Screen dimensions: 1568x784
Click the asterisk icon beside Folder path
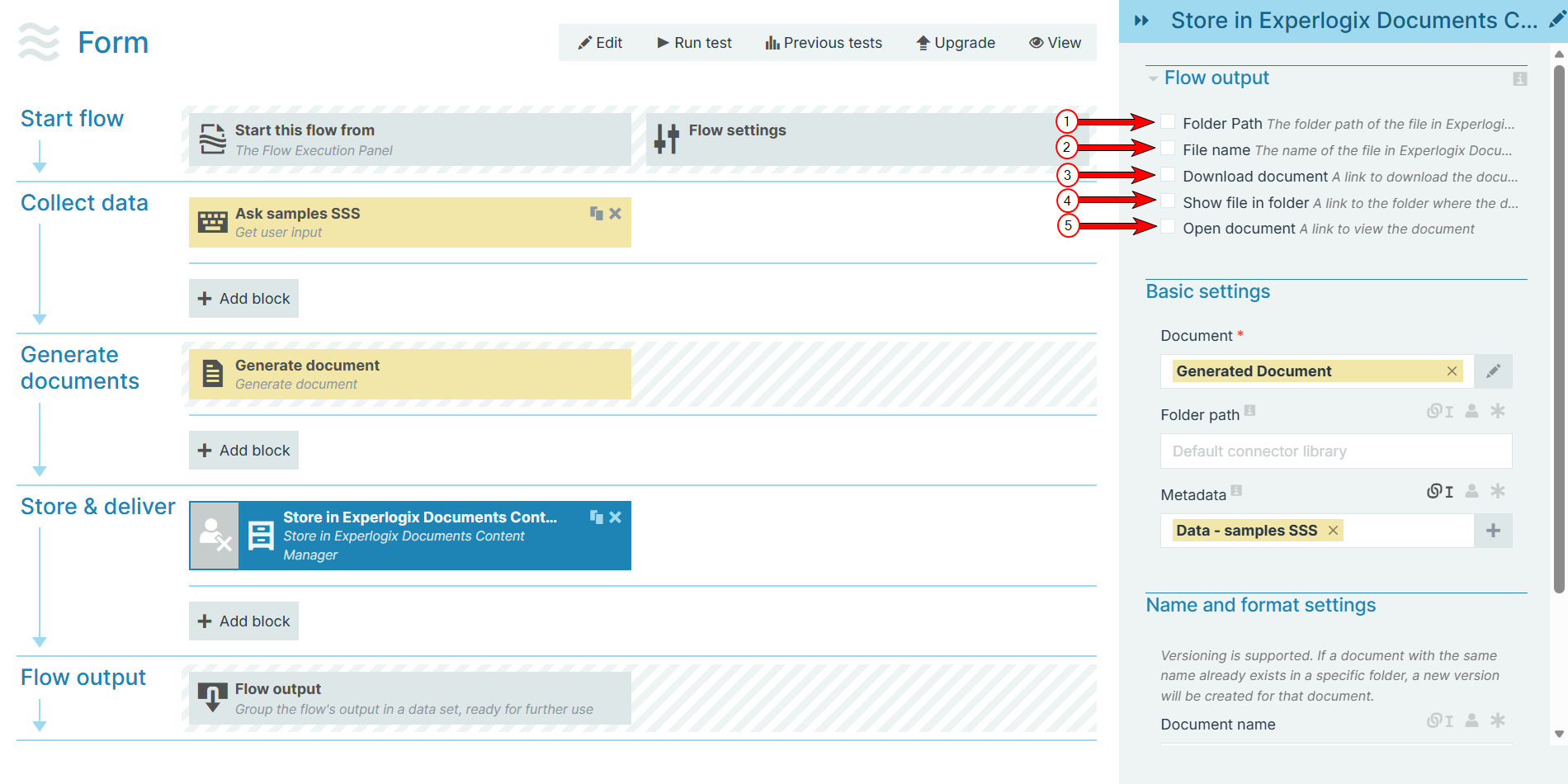[x=1498, y=411]
